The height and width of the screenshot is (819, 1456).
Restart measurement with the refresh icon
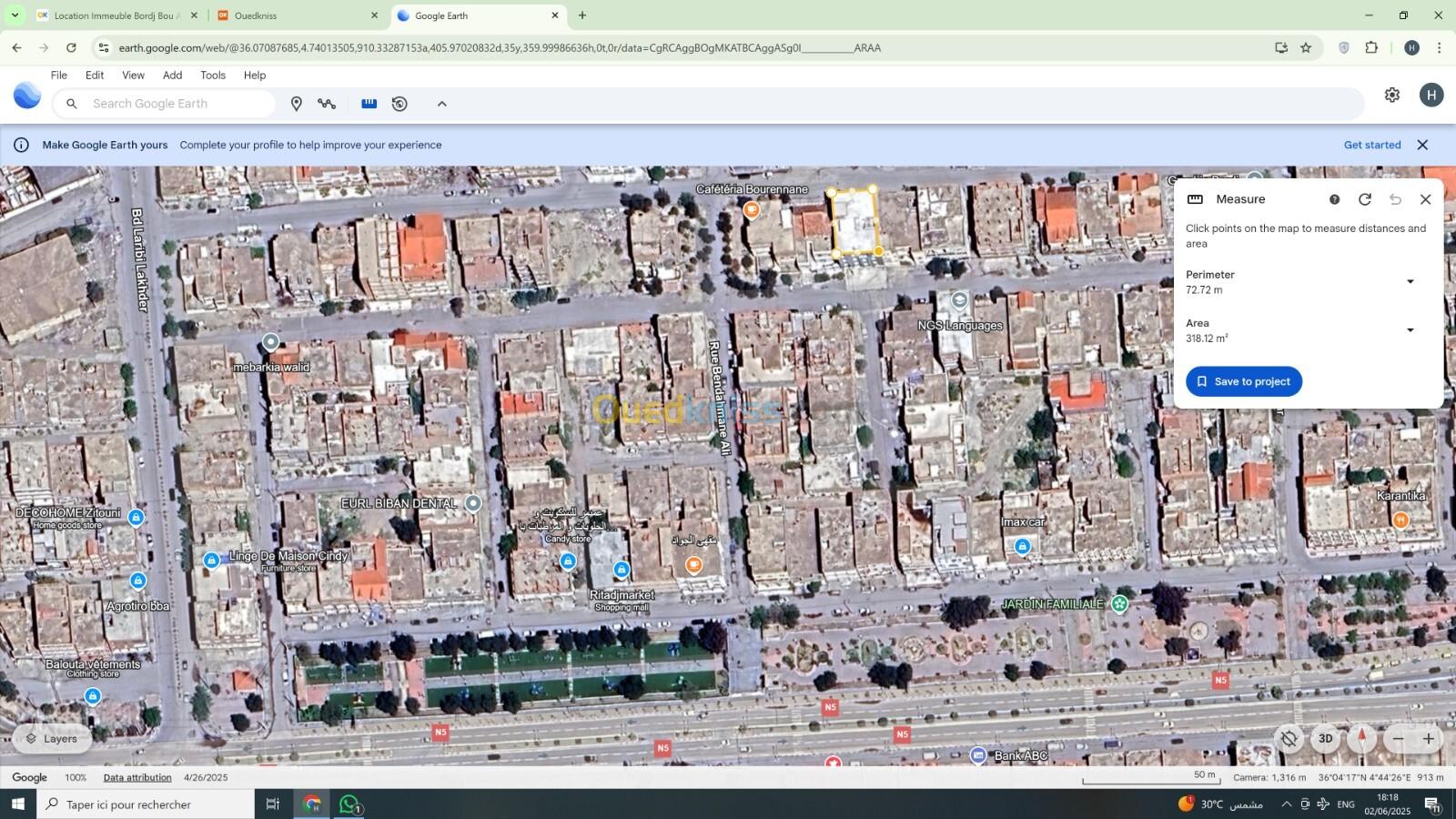click(1365, 199)
